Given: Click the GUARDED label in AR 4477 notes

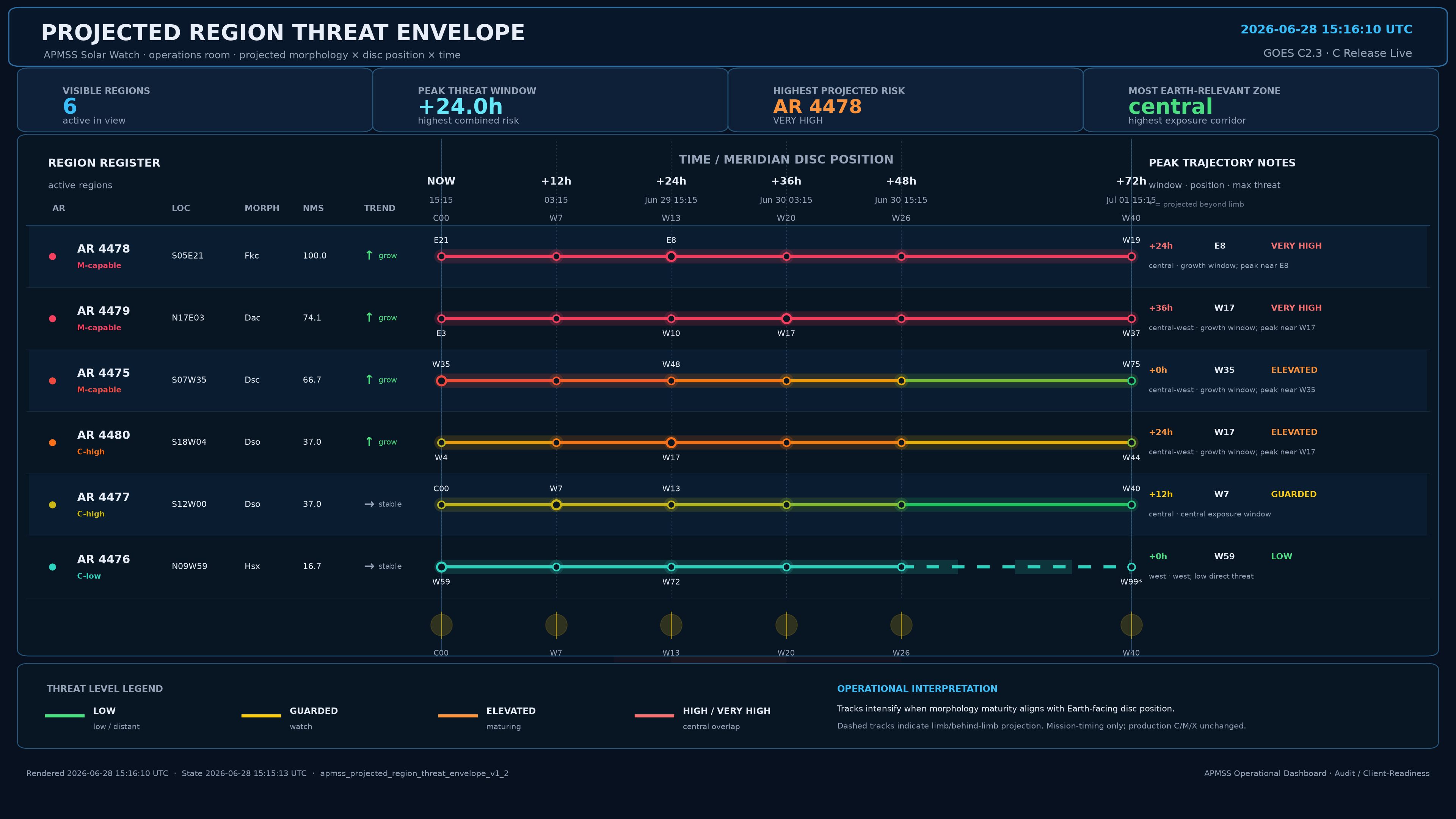Looking at the screenshot, I should tap(1294, 494).
